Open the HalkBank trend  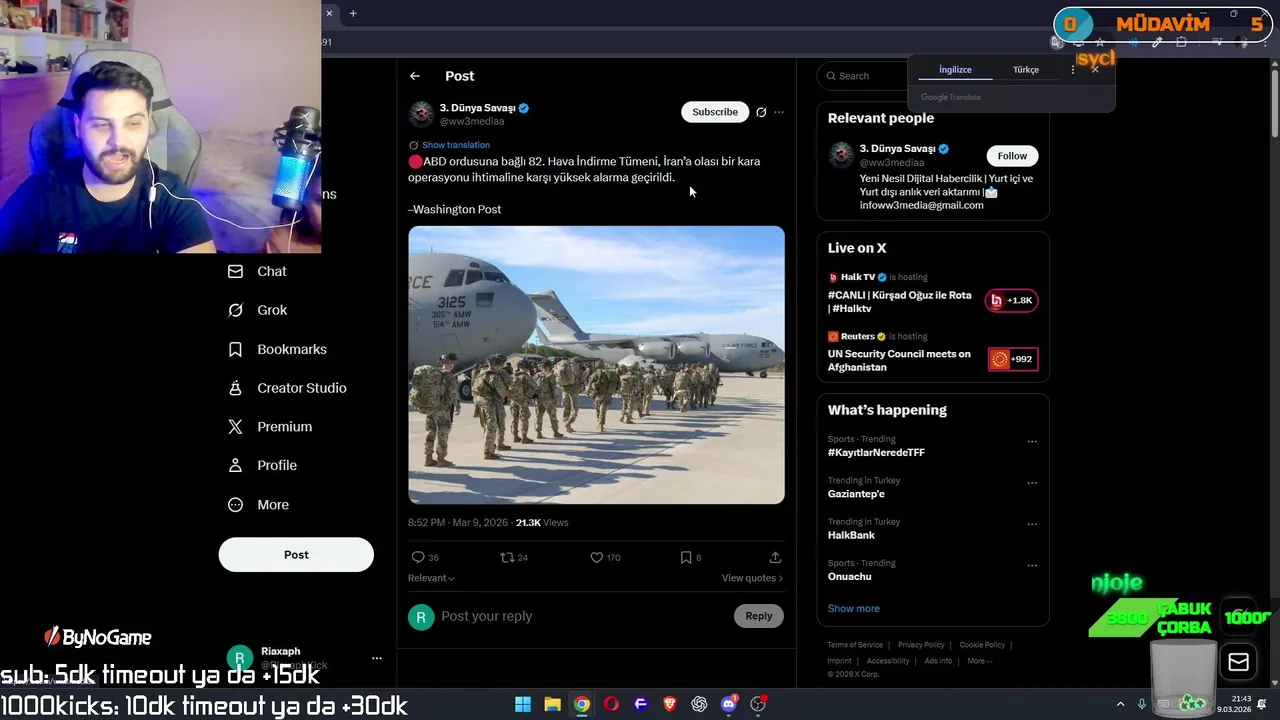pos(851,535)
